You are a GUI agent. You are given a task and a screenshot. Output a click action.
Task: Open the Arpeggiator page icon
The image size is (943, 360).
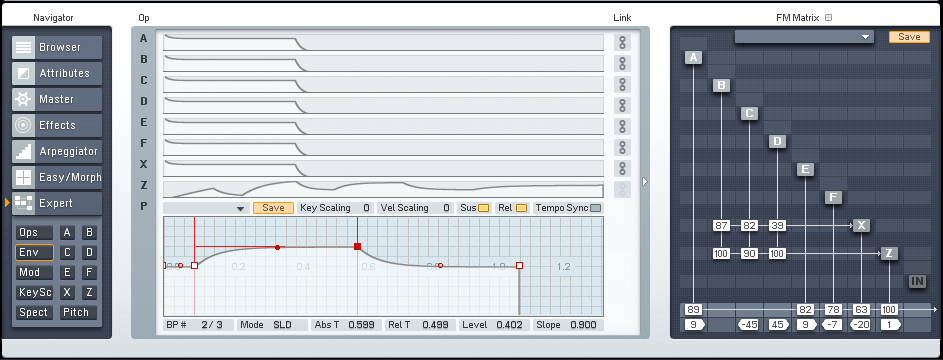click(x=23, y=151)
